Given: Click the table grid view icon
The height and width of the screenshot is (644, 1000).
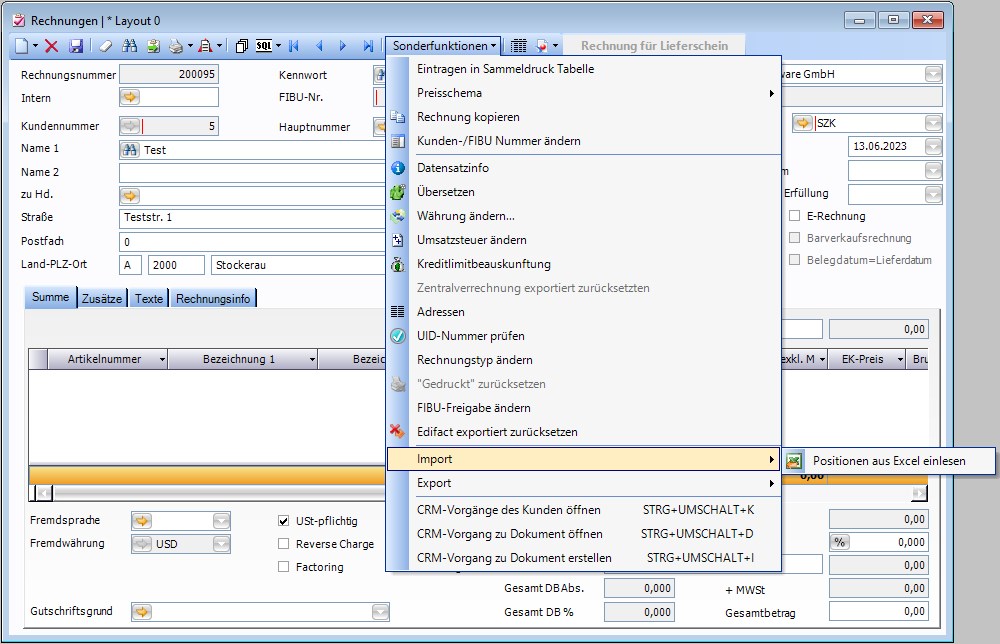Looking at the screenshot, I should pyautogui.click(x=519, y=46).
